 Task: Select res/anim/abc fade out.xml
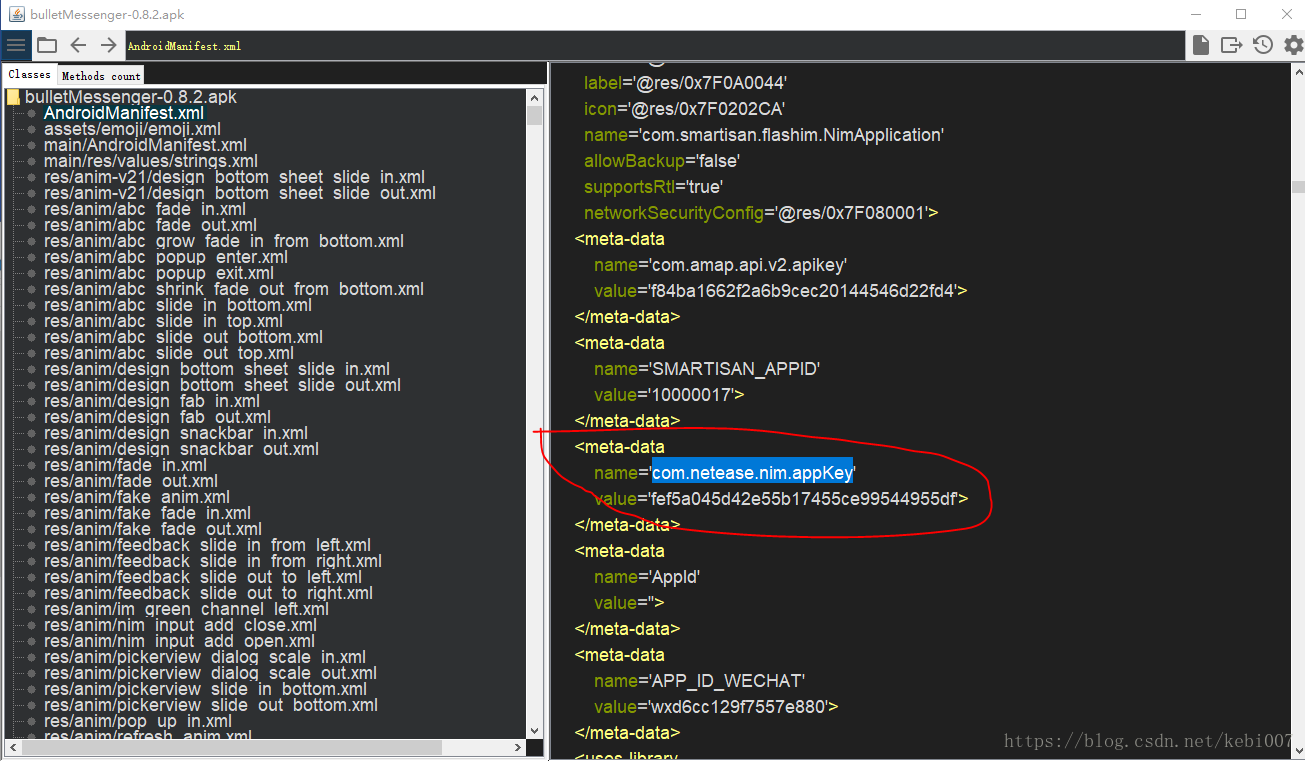tap(150, 225)
